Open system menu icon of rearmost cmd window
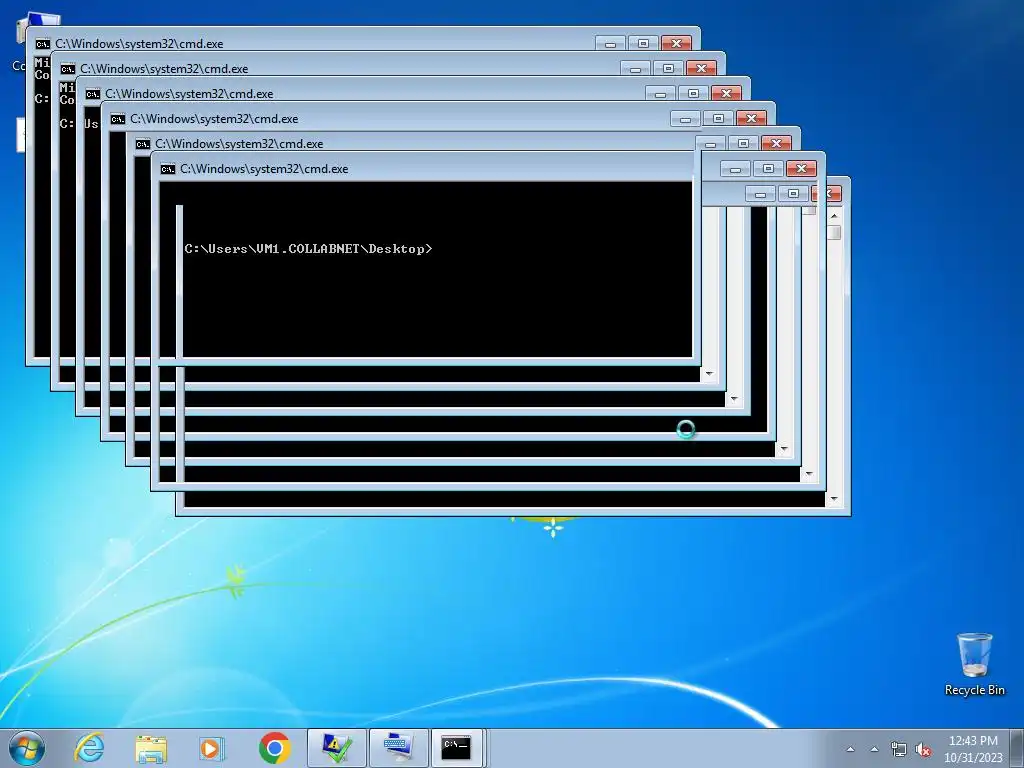This screenshot has width=1024, height=768. point(43,44)
